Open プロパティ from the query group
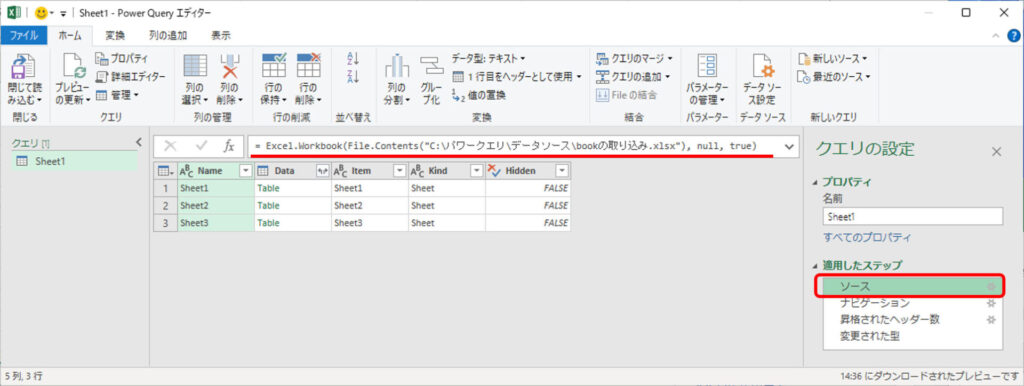The width and height of the screenshot is (1024, 386). pos(121,59)
